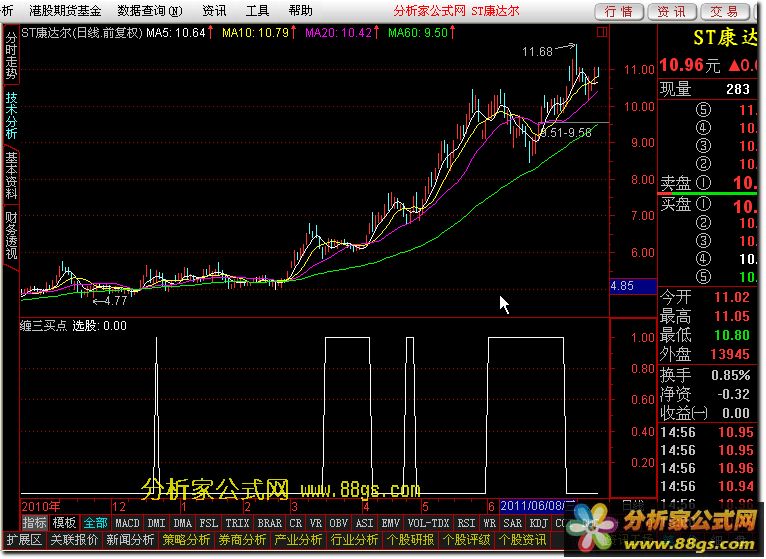The width and height of the screenshot is (766, 559).
Task: Click the 行情 button at top right
Action: tap(619, 12)
